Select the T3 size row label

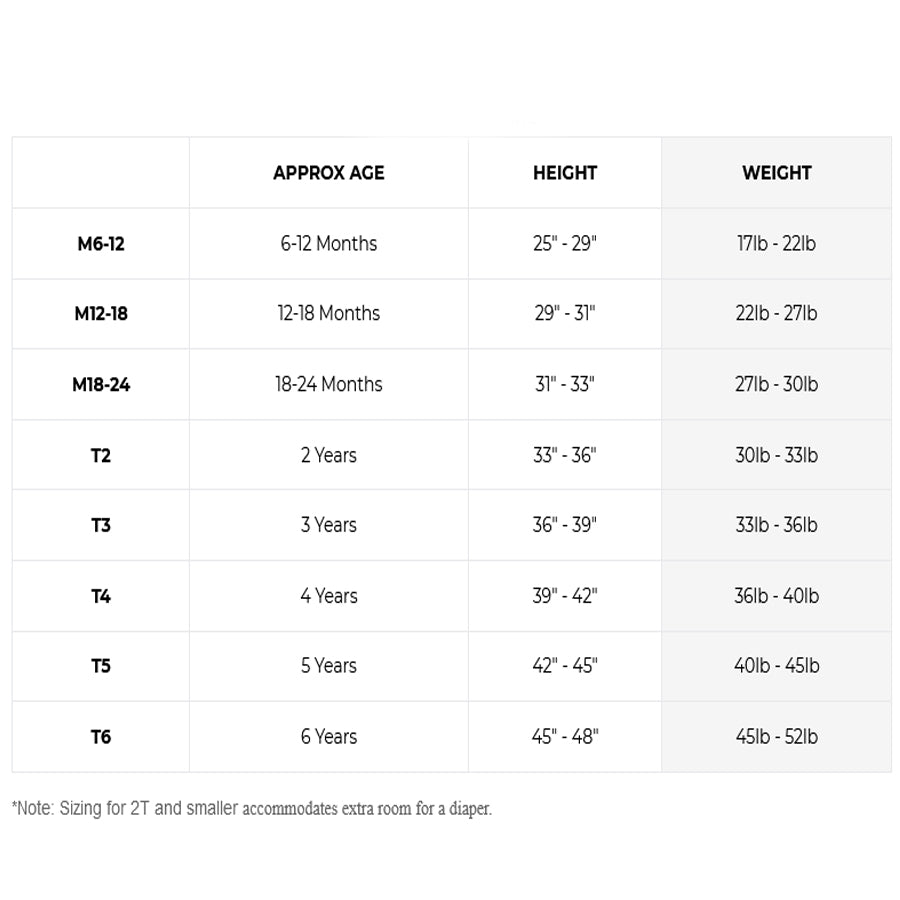pyautogui.click(x=101, y=525)
